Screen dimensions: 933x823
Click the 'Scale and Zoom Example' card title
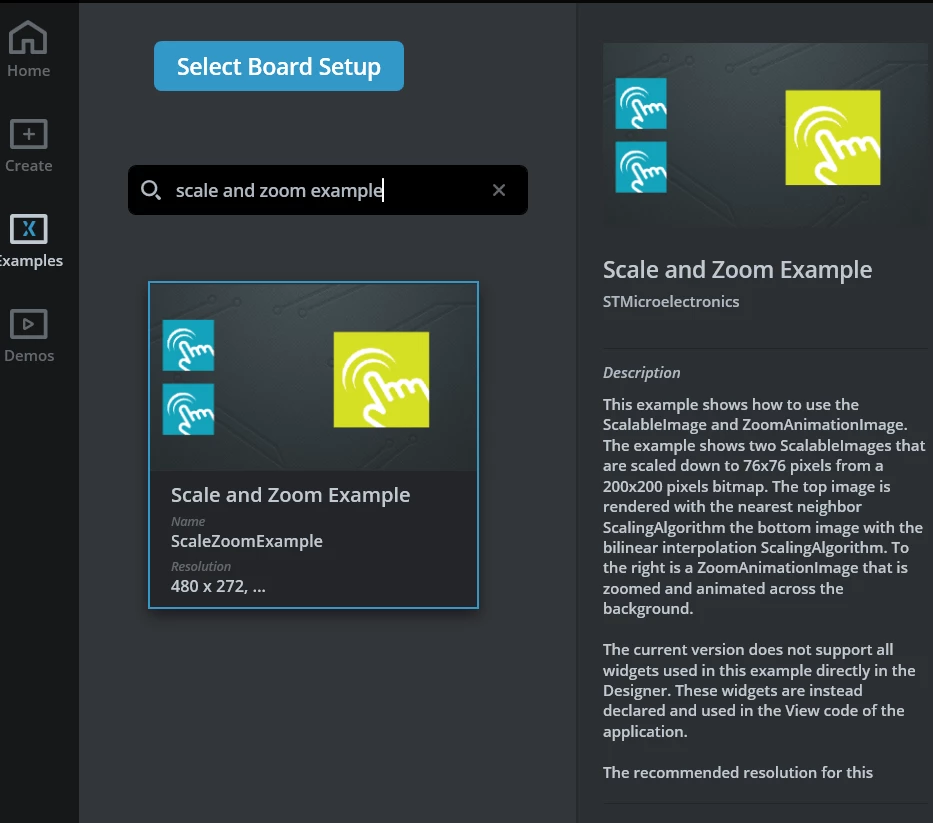click(290, 495)
